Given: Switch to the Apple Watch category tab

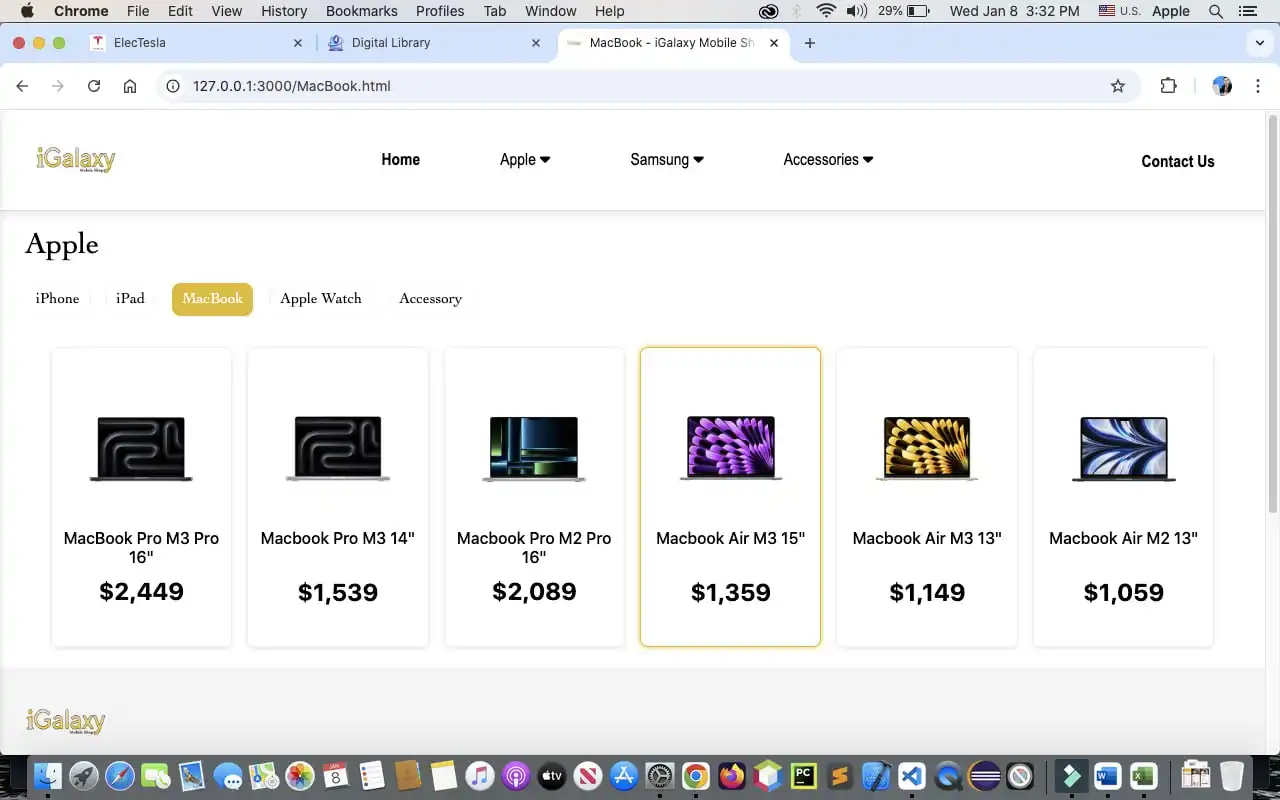Looking at the screenshot, I should (321, 298).
